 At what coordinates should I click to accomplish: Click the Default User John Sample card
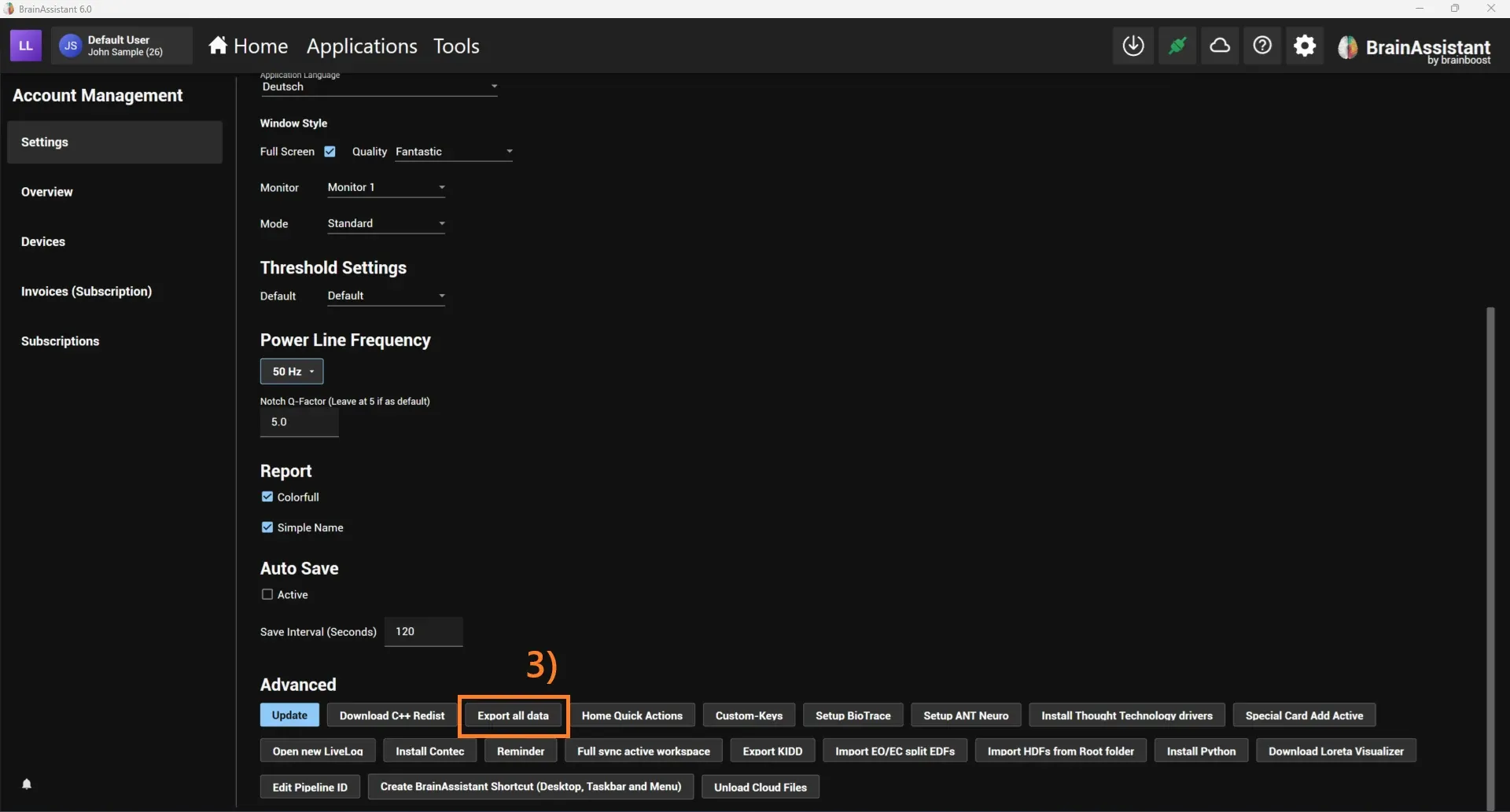click(x=122, y=46)
